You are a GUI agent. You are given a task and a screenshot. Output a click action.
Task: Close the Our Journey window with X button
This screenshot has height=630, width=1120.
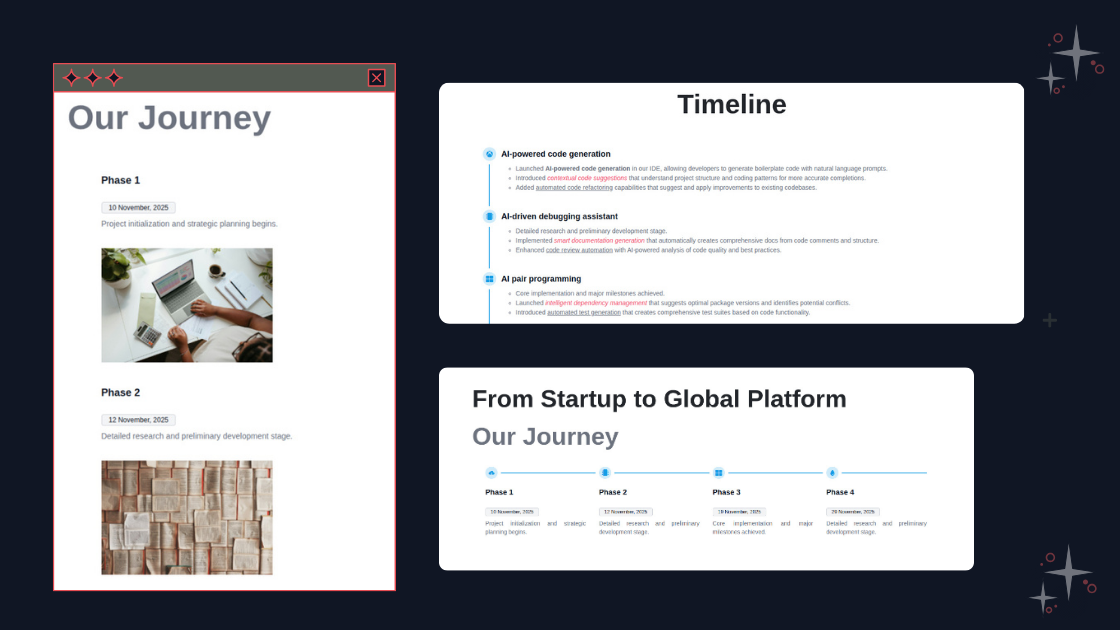(376, 78)
